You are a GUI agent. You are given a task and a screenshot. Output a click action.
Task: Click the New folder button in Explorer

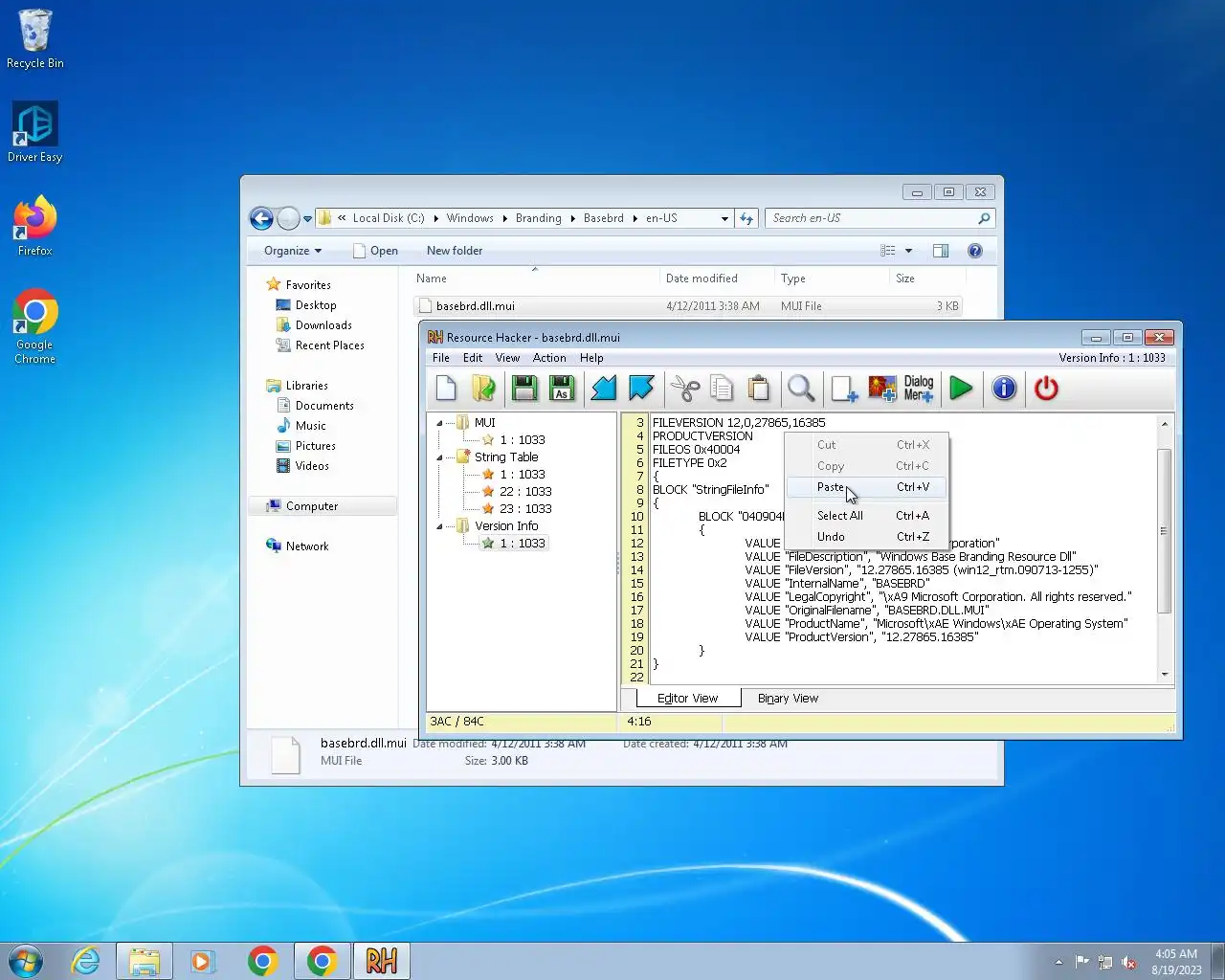[455, 251]
